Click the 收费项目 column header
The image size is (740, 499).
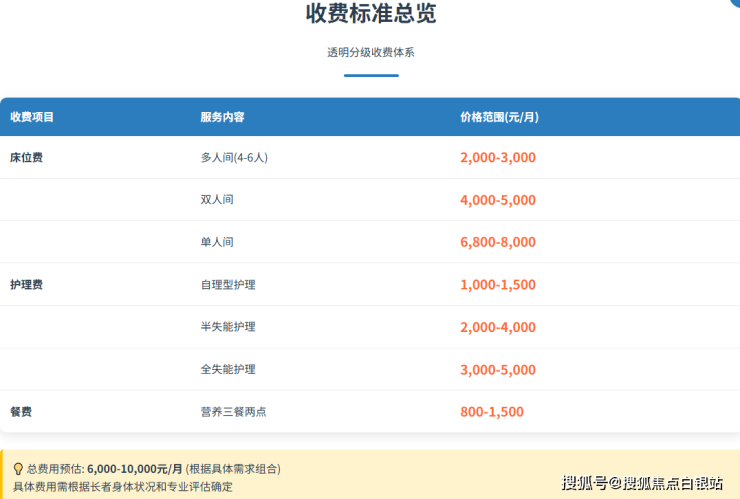tap(32, 117)
